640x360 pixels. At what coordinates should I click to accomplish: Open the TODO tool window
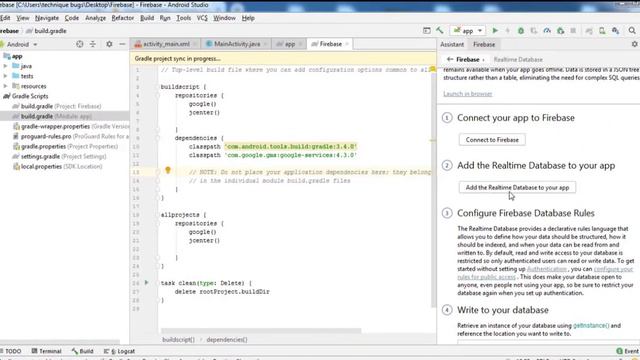(11, 351)
